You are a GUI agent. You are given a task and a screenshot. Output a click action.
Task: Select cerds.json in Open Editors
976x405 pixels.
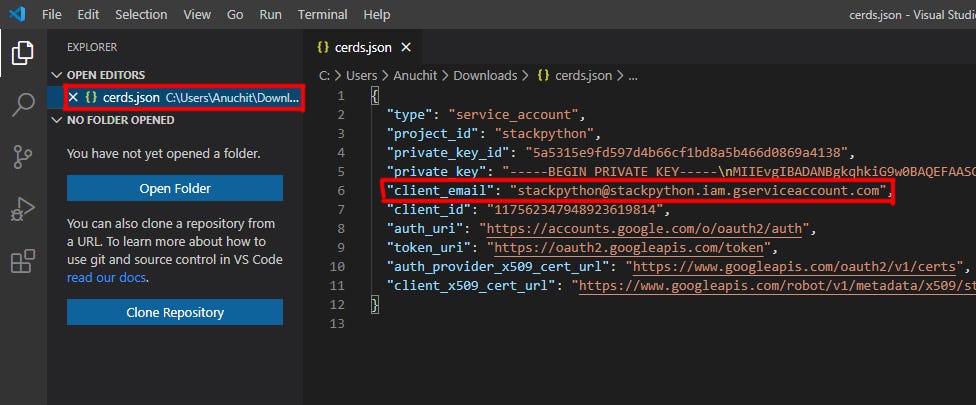click(x=176, y=97)
